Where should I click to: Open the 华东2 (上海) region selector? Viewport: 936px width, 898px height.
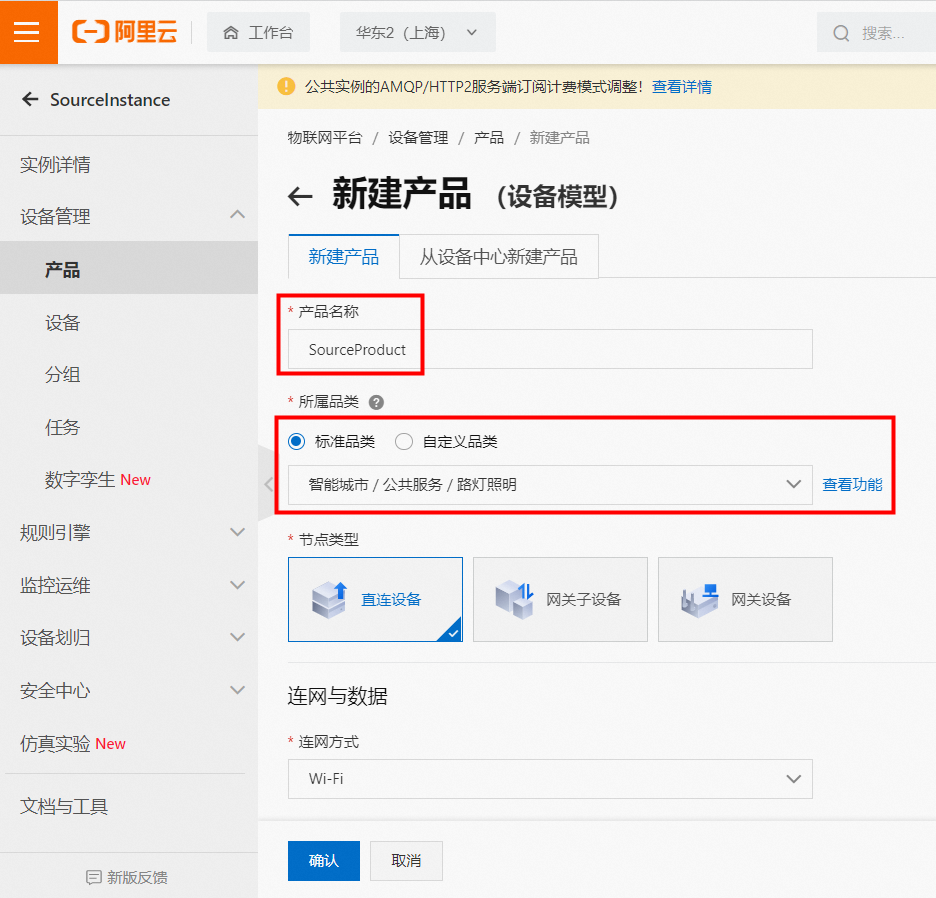[417, 31]
